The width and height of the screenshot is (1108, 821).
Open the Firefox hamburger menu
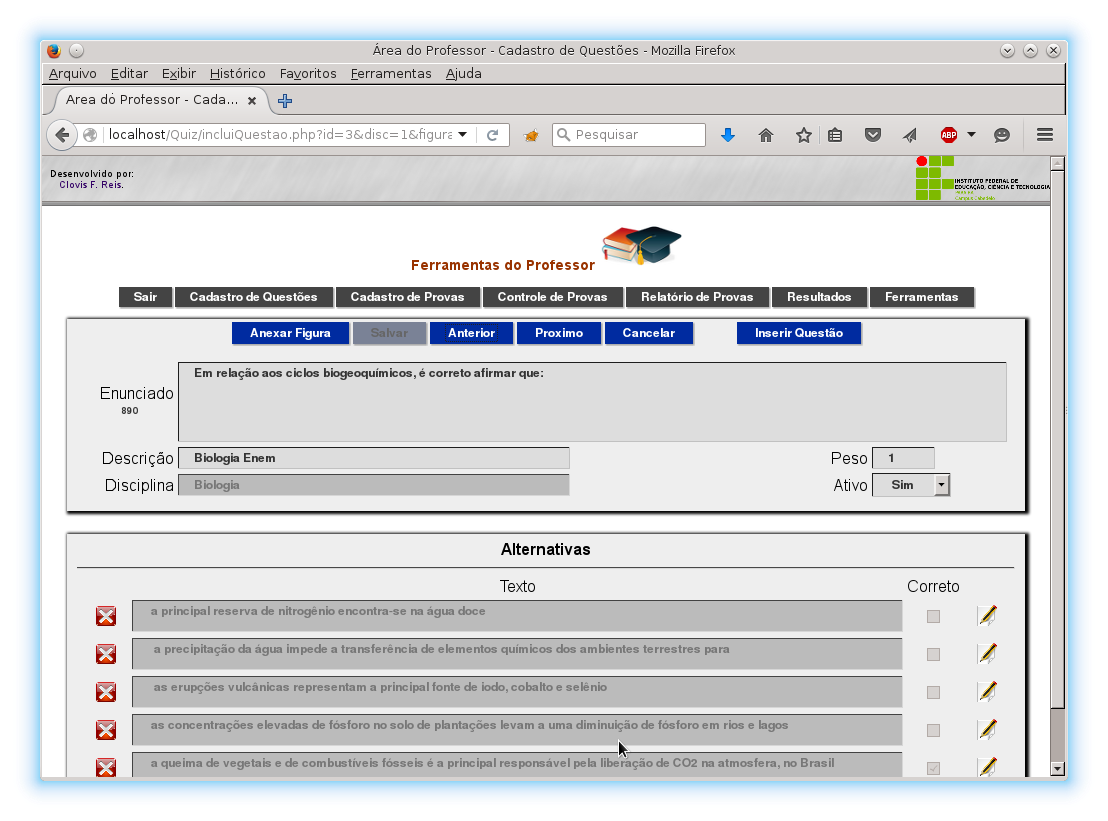point(1044,133)
